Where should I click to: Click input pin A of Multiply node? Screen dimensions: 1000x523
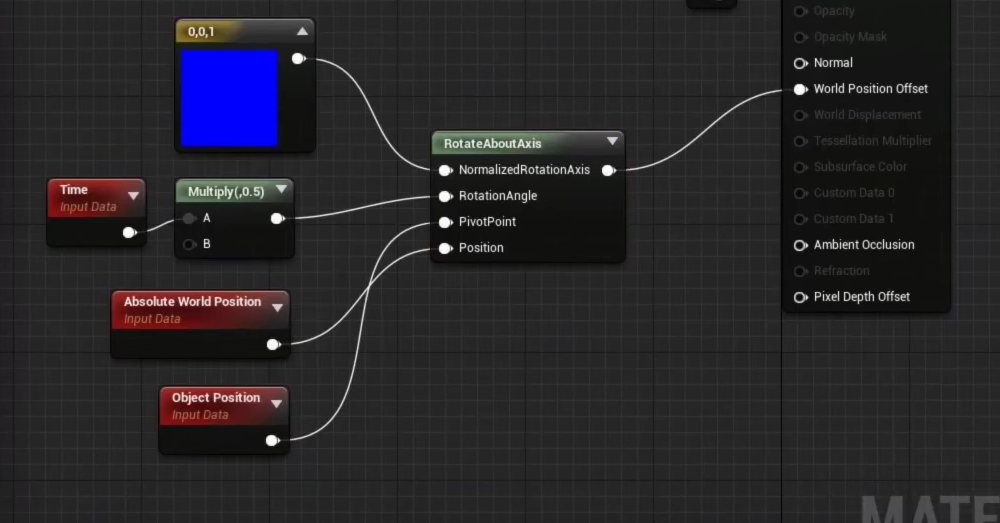tap(189, 219)
